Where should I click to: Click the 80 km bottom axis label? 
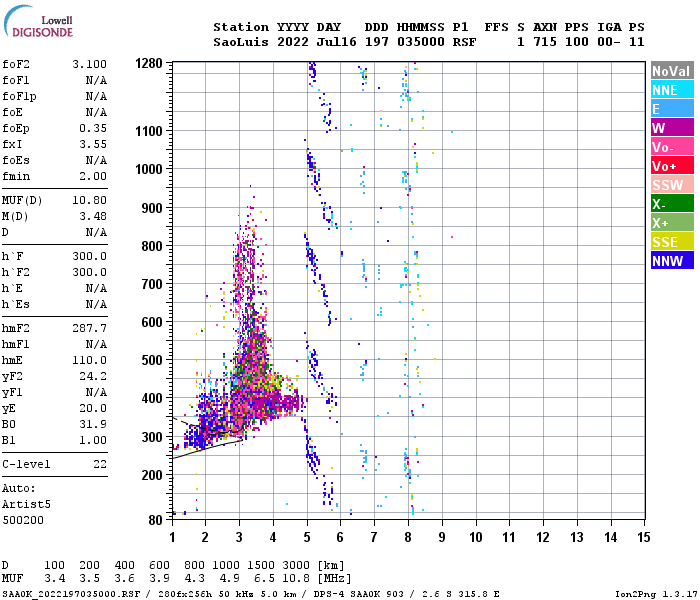[155, 520]
